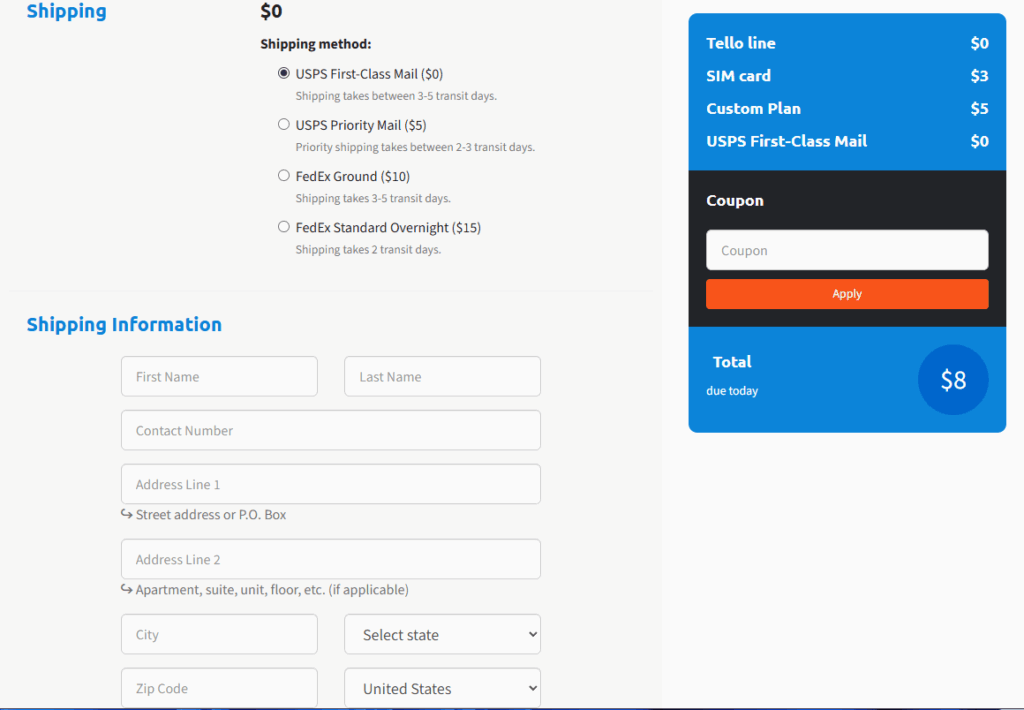Click into the First Name field
The height and width of the screenshot is (710, 1024).
pyautogui.click(x=219, y=377)
